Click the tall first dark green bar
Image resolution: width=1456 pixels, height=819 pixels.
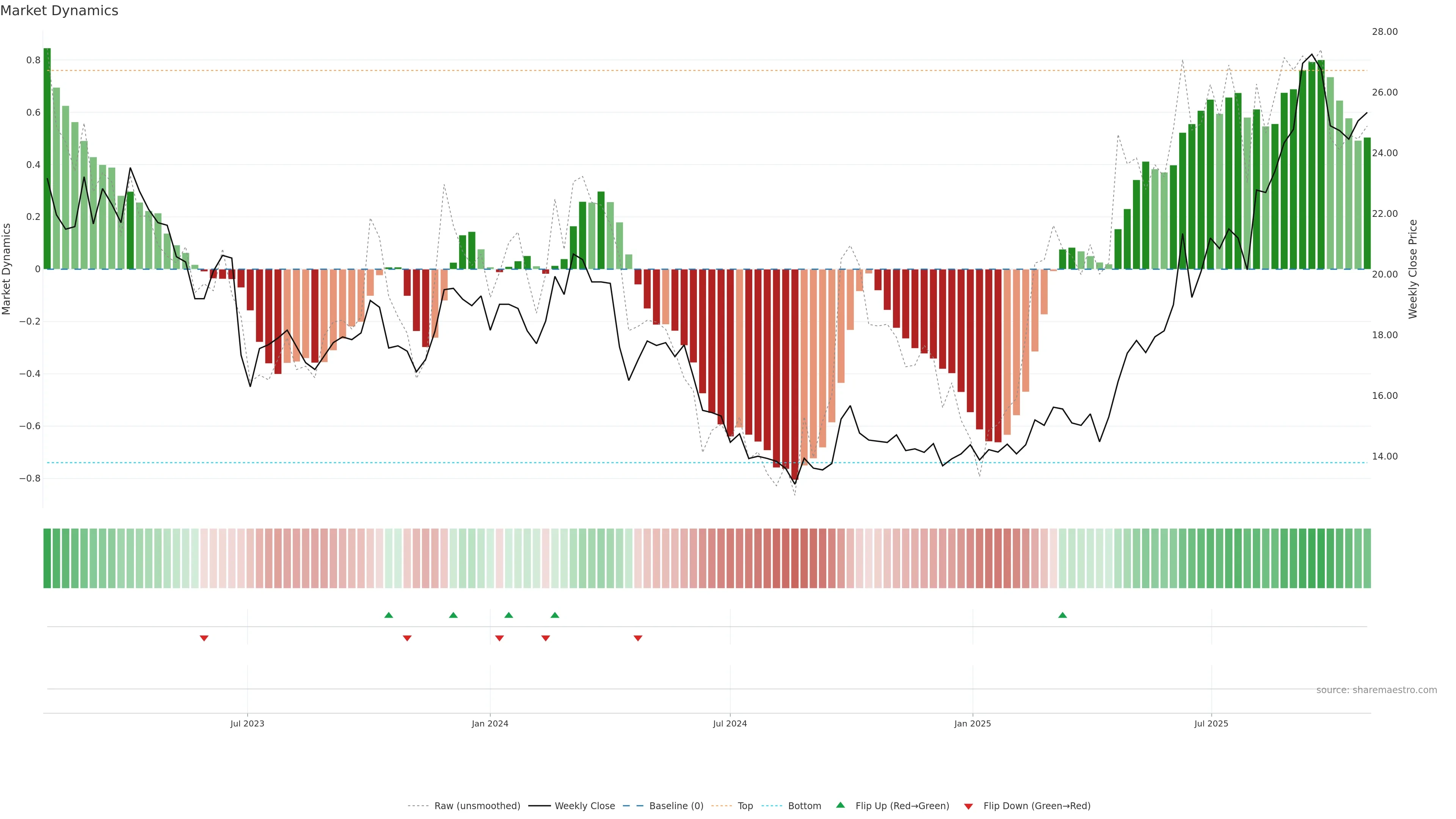tap(47, 158)
